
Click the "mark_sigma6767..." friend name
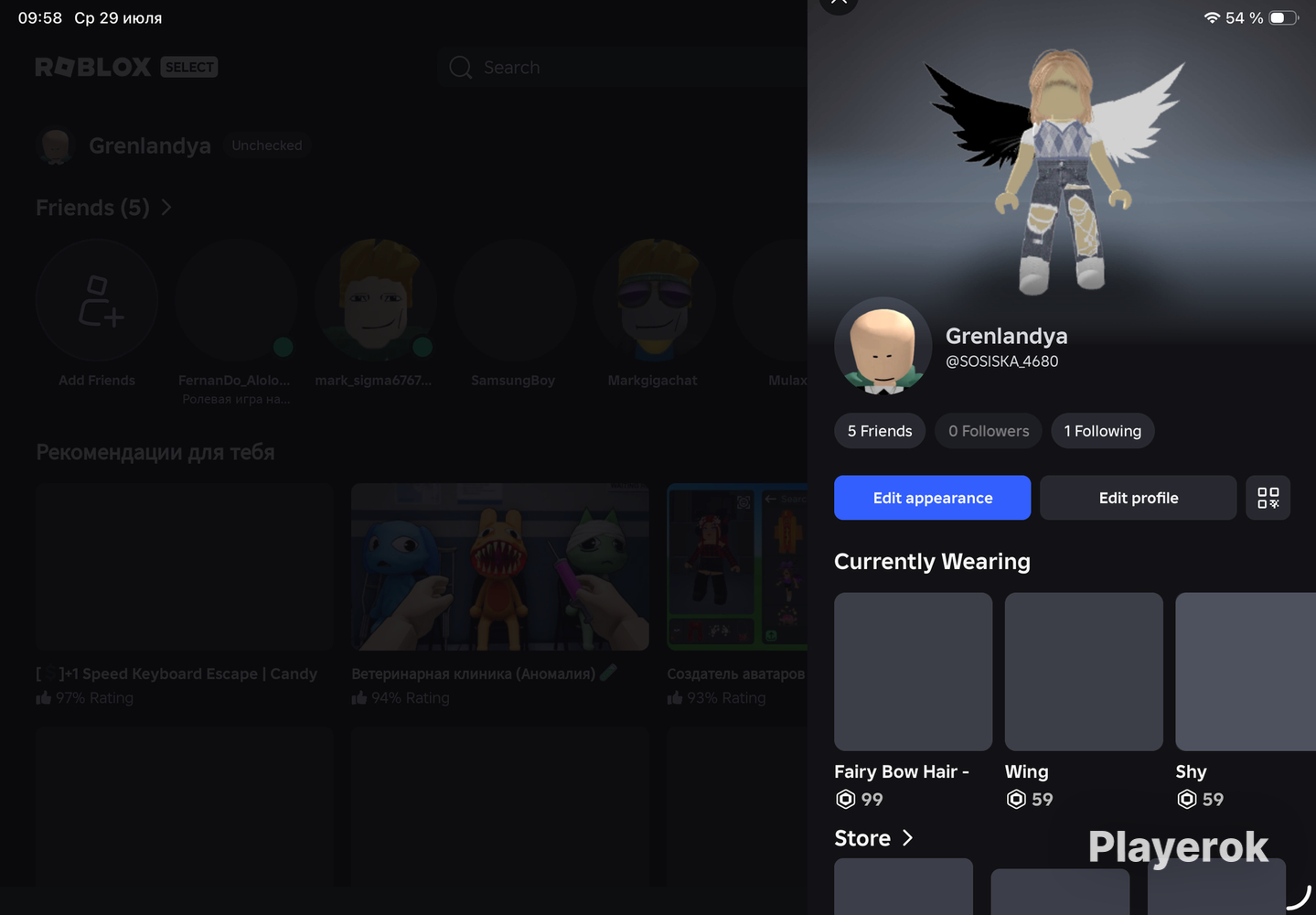tap(373, 381)
